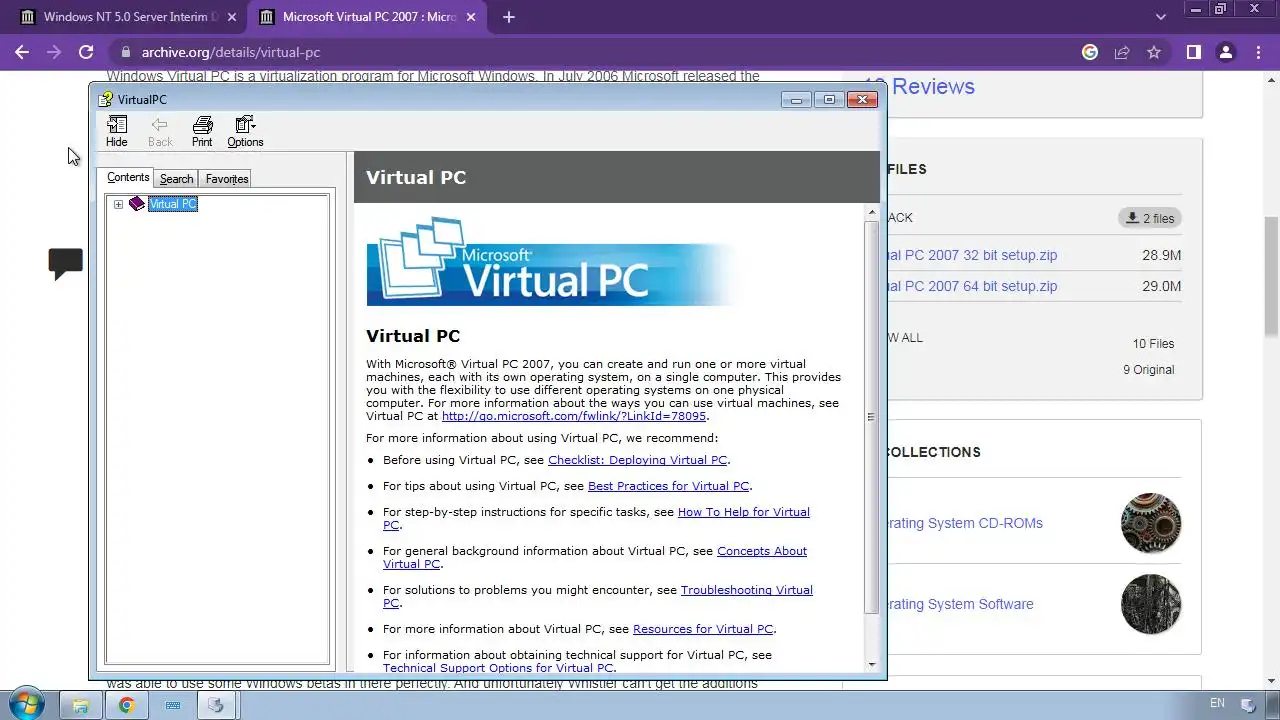Click the Google icon in address bar
Viewport: 1280px width, 720px height.
(x=1090, y=52)
